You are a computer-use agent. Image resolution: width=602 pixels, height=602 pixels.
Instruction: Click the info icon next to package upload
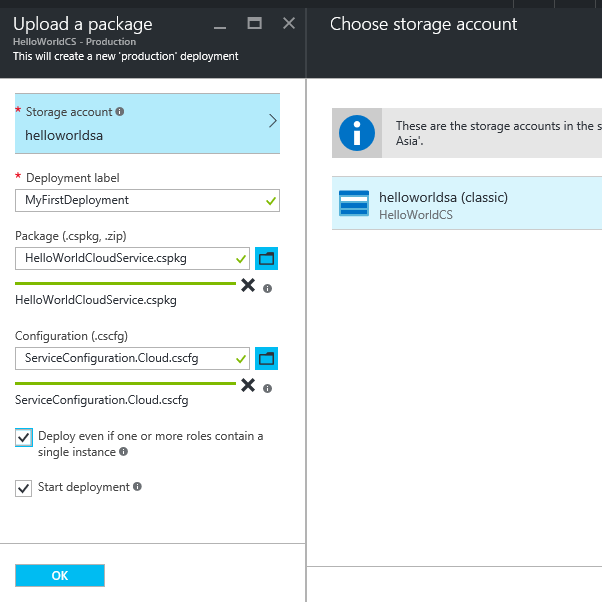tap(268, 288)
